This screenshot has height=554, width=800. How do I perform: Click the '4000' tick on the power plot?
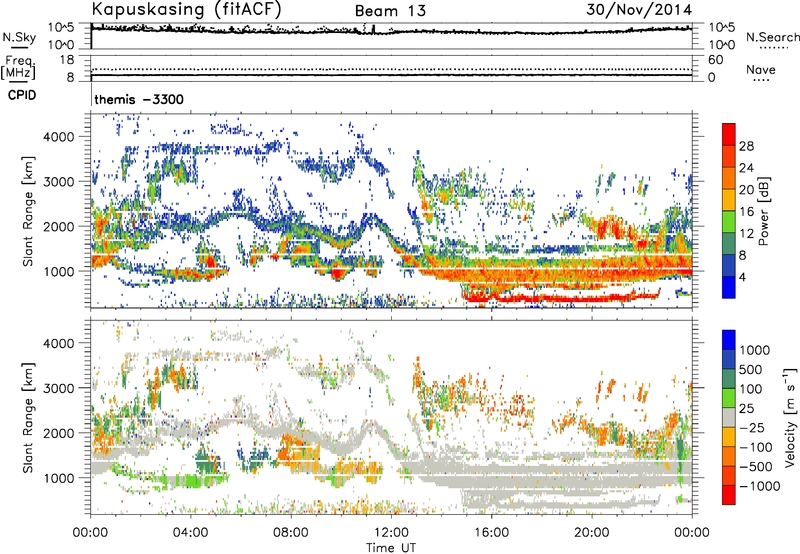(59, 137)
